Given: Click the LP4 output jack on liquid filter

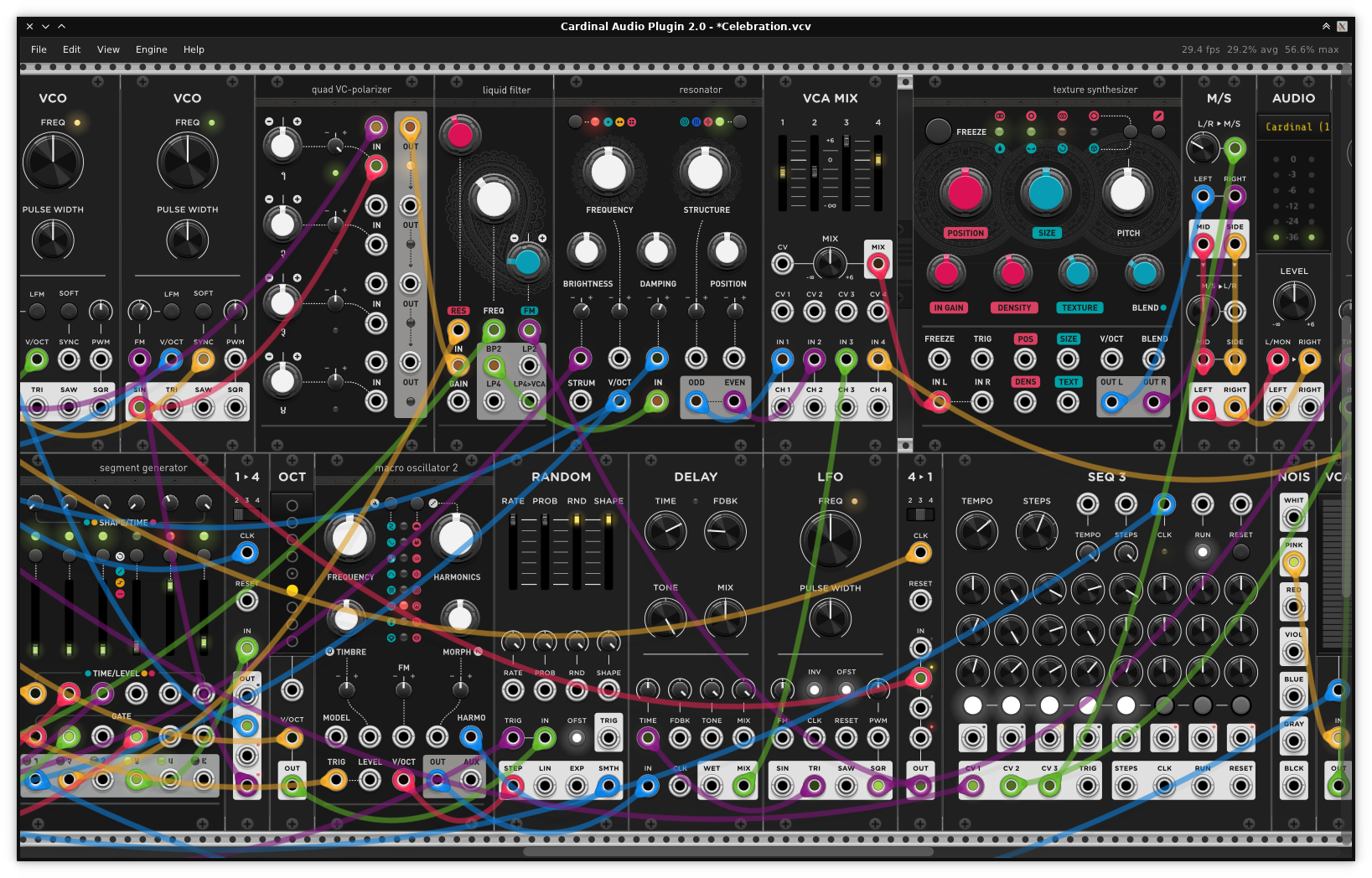Looking at the screenshot, I should (x=494, y=401).
